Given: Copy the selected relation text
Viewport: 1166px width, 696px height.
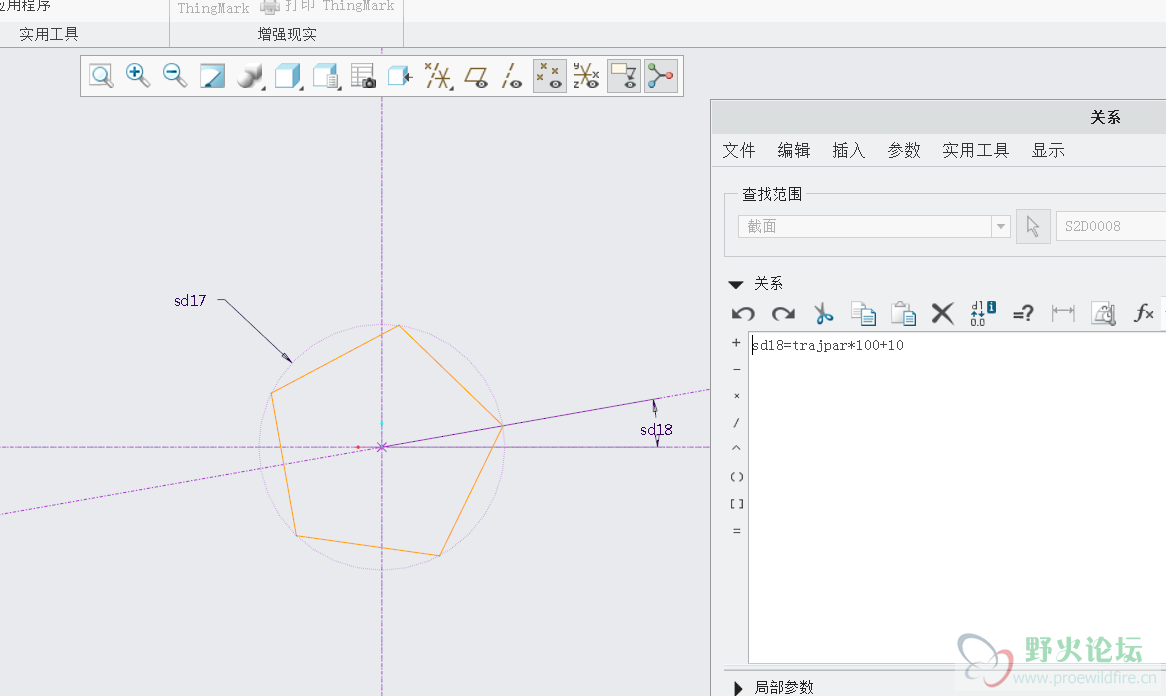Looking at the screenshot, I should point(863,314).
